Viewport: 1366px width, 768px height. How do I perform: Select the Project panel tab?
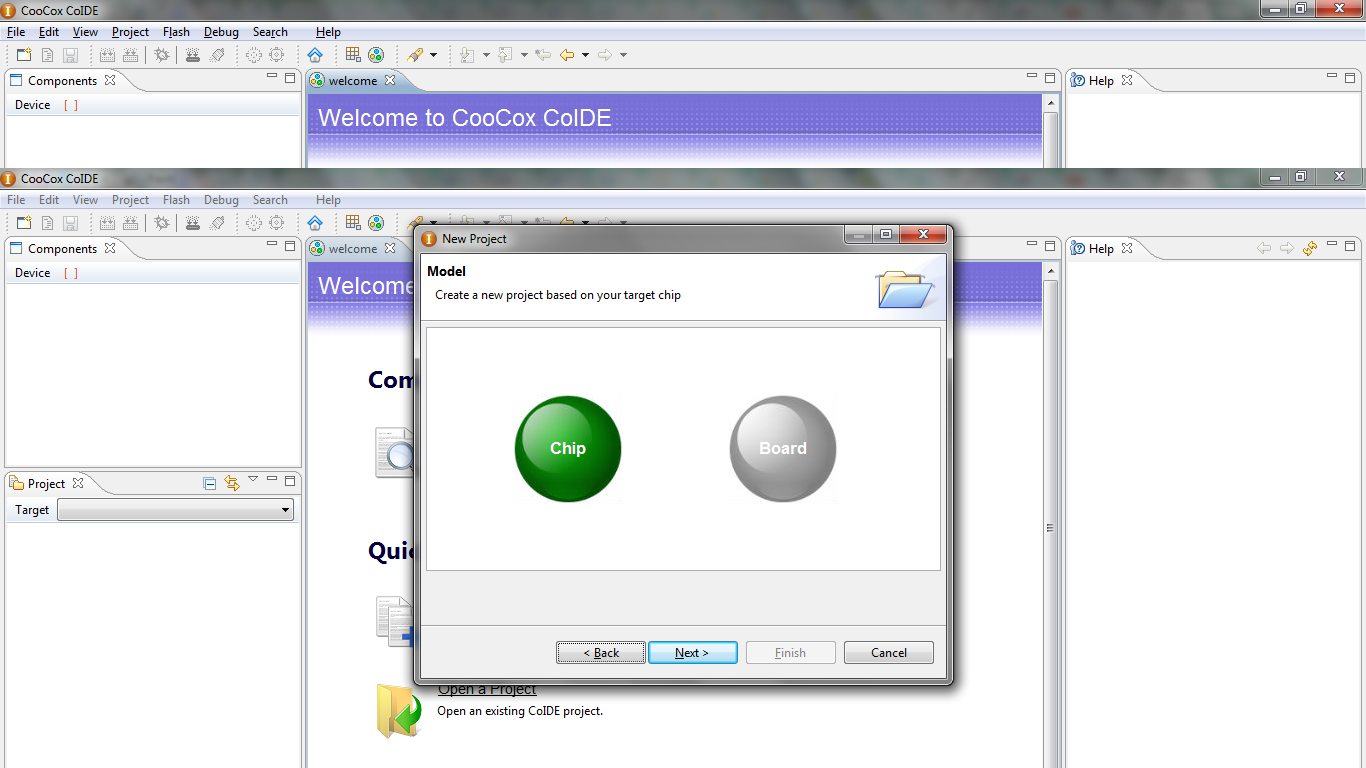[46, 483]
